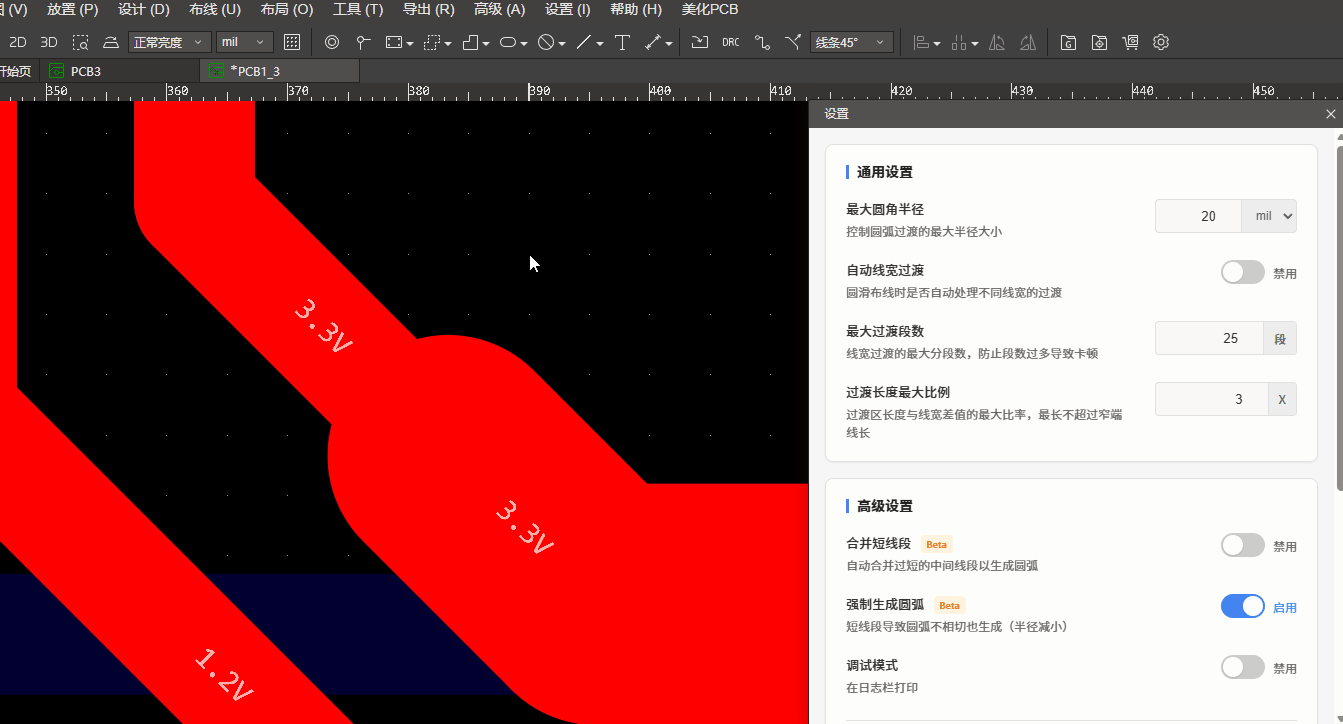The width and height of the screenshot is (1343, 724).
Task: Open the 设计 (D) menu
Action: click(x=144, y=9)
